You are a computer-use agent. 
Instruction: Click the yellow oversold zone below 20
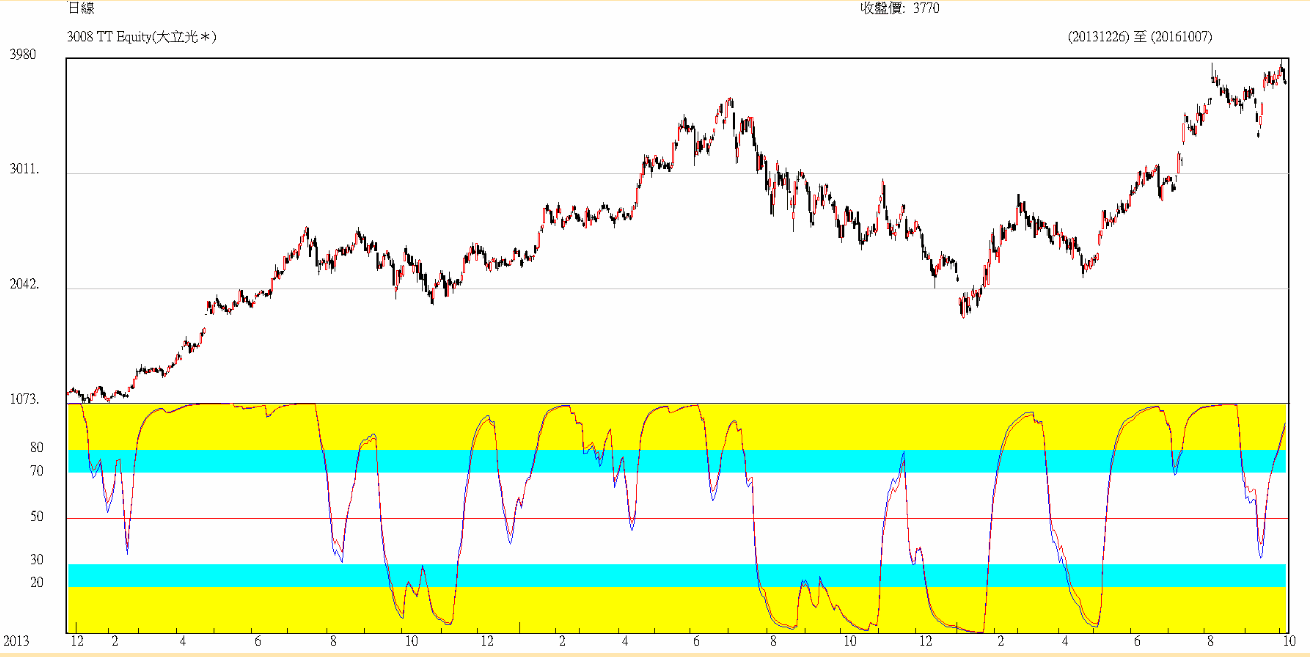pyautogui.click(x=600, y=612)
